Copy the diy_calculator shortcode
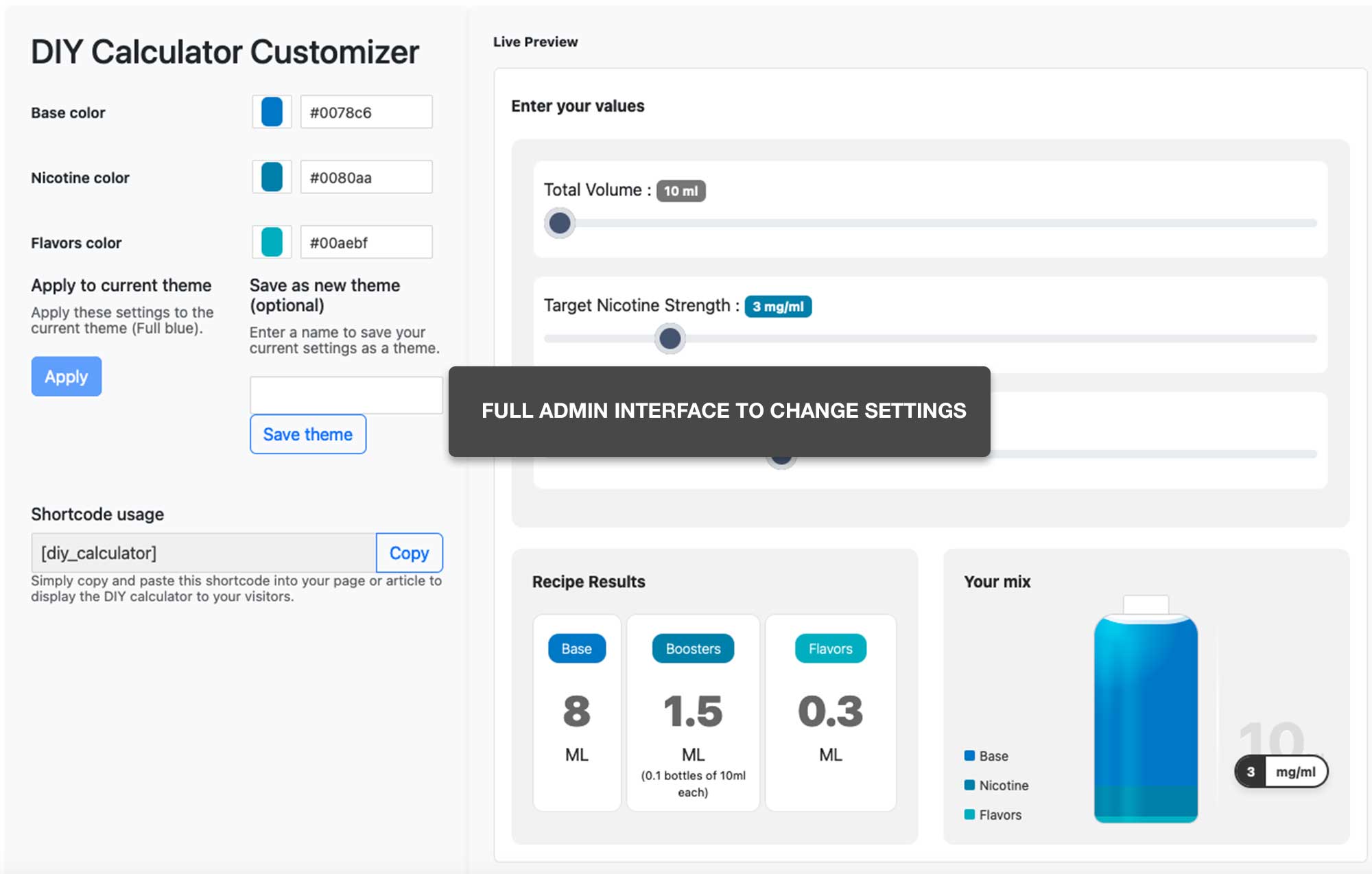 click(409, 553)
